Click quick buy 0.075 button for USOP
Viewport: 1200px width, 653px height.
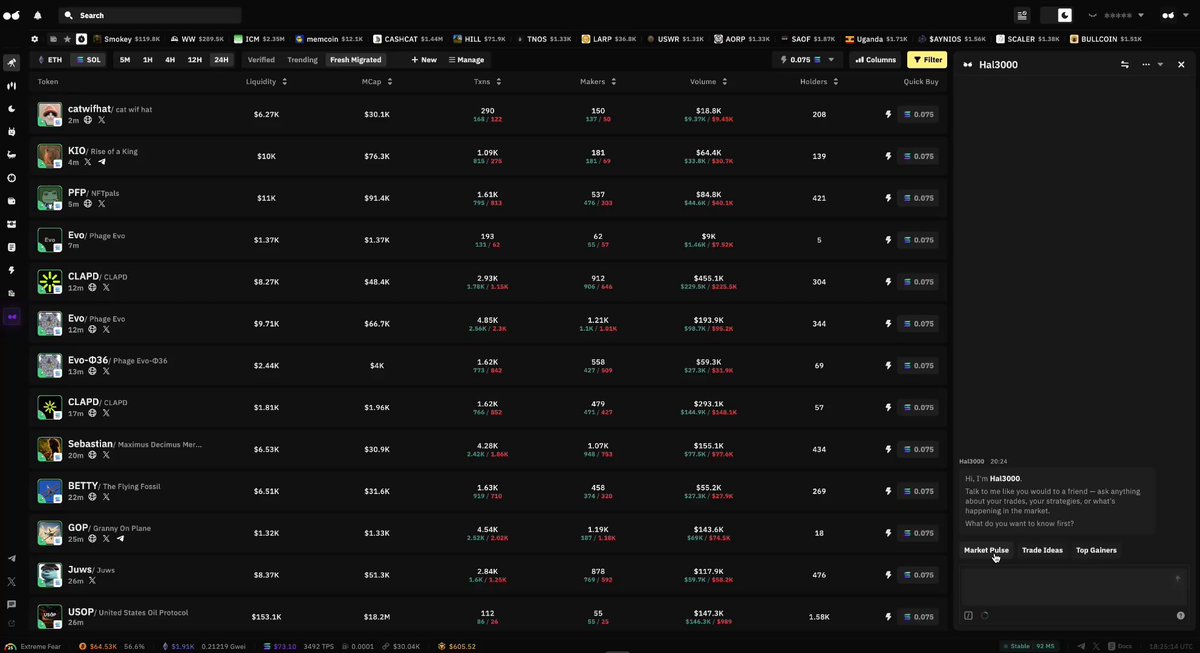[x=918, y=617]
